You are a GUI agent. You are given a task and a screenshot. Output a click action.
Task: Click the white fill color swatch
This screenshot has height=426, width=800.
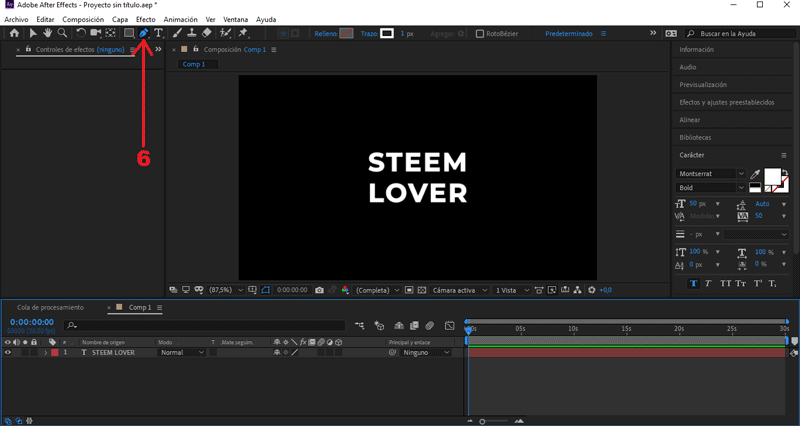[771, 176]
